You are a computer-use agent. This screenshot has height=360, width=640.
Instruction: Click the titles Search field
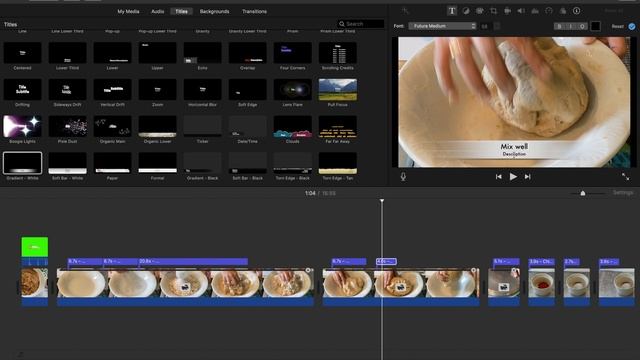pos(361,24)
